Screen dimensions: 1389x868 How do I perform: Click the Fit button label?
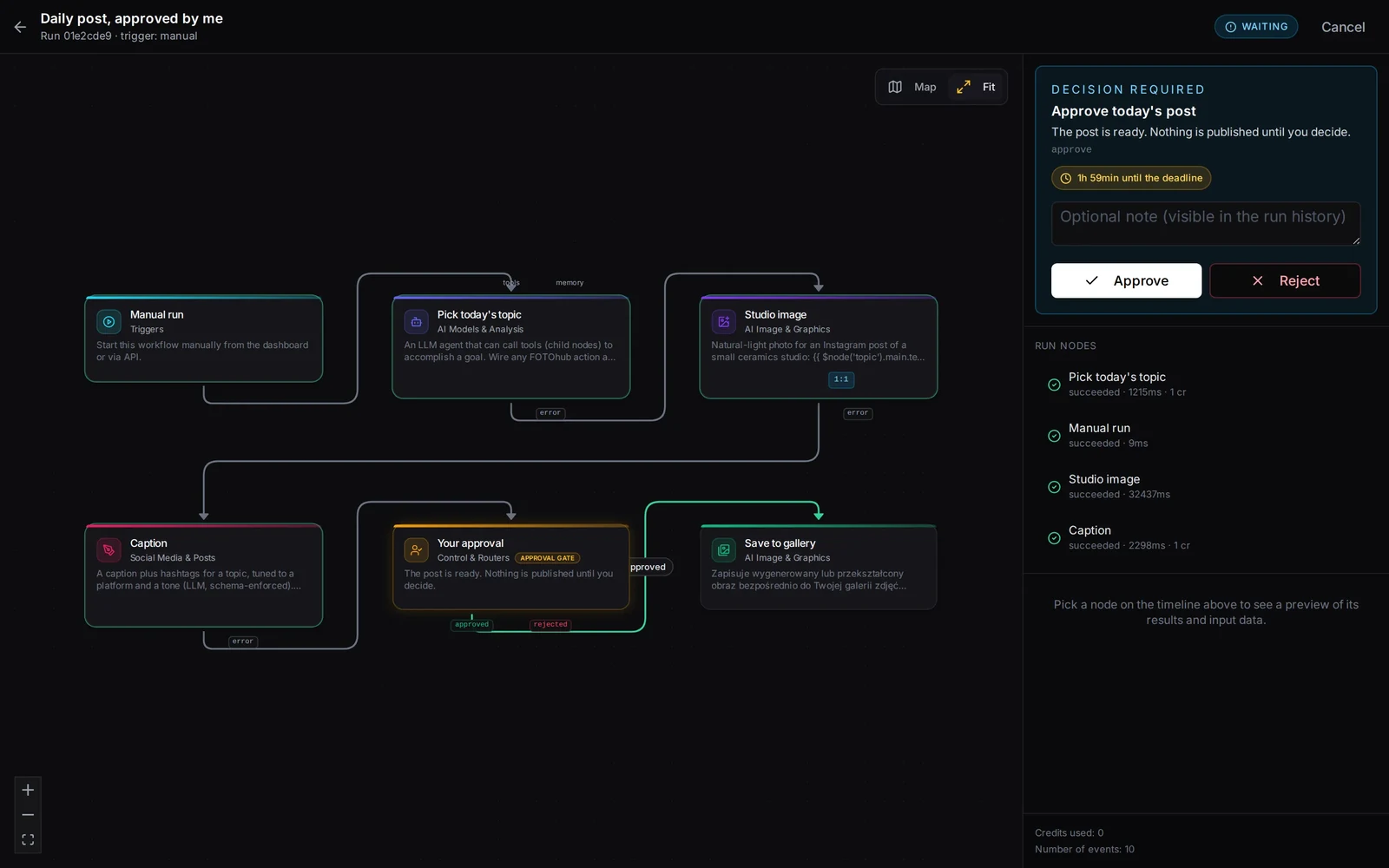point(989,87)
